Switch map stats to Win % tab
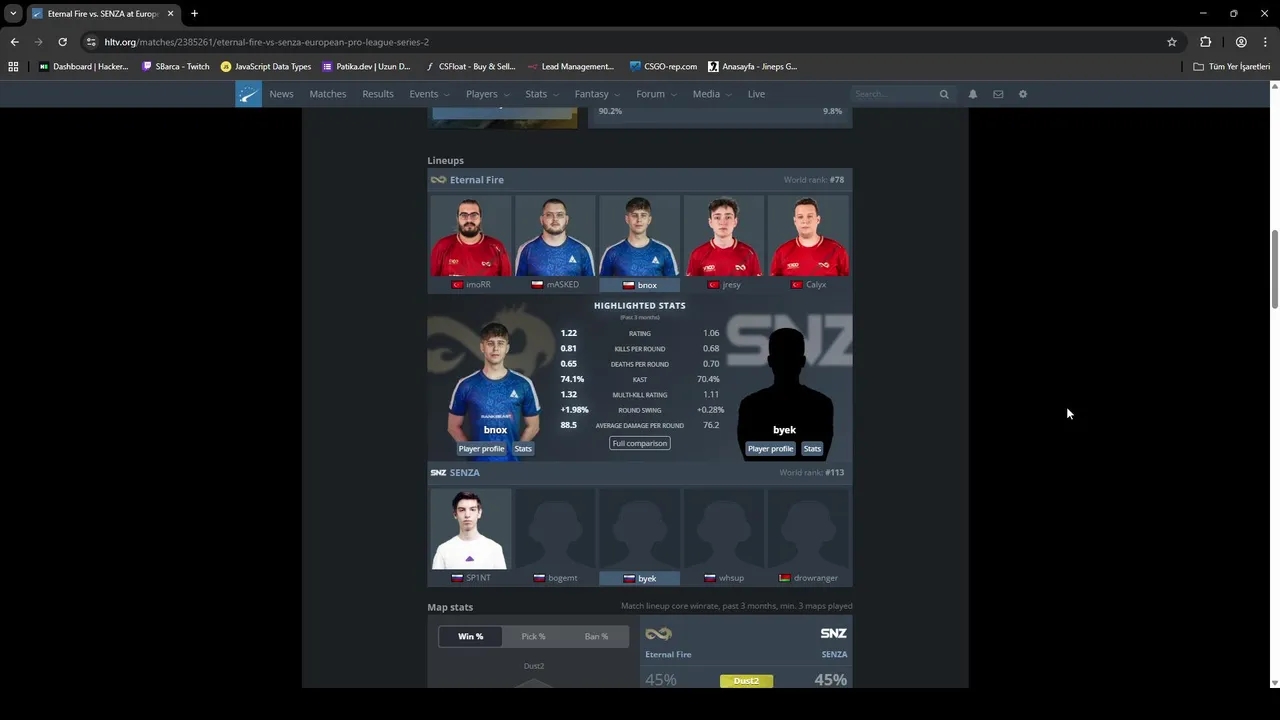1280x720 pixels. (x=471, y=637)
